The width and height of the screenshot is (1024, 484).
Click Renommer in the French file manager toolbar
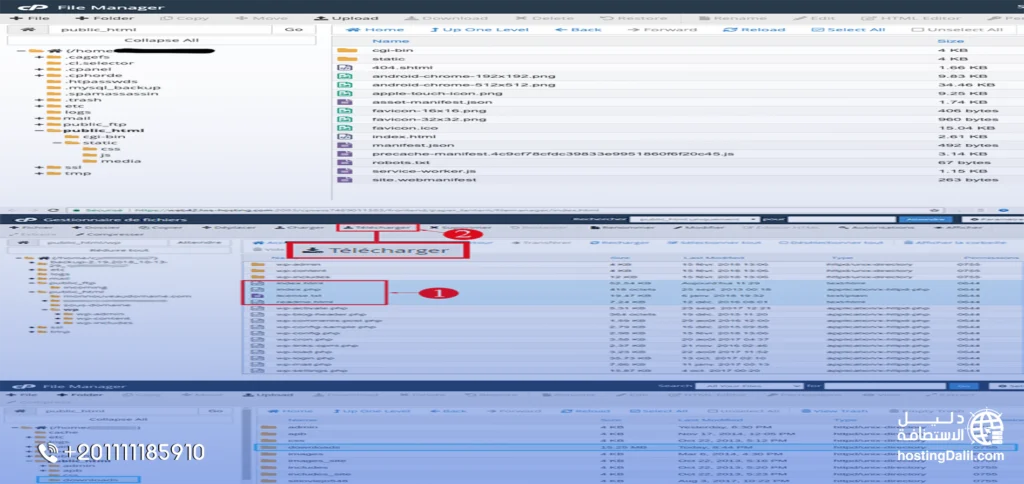[622, 227]
